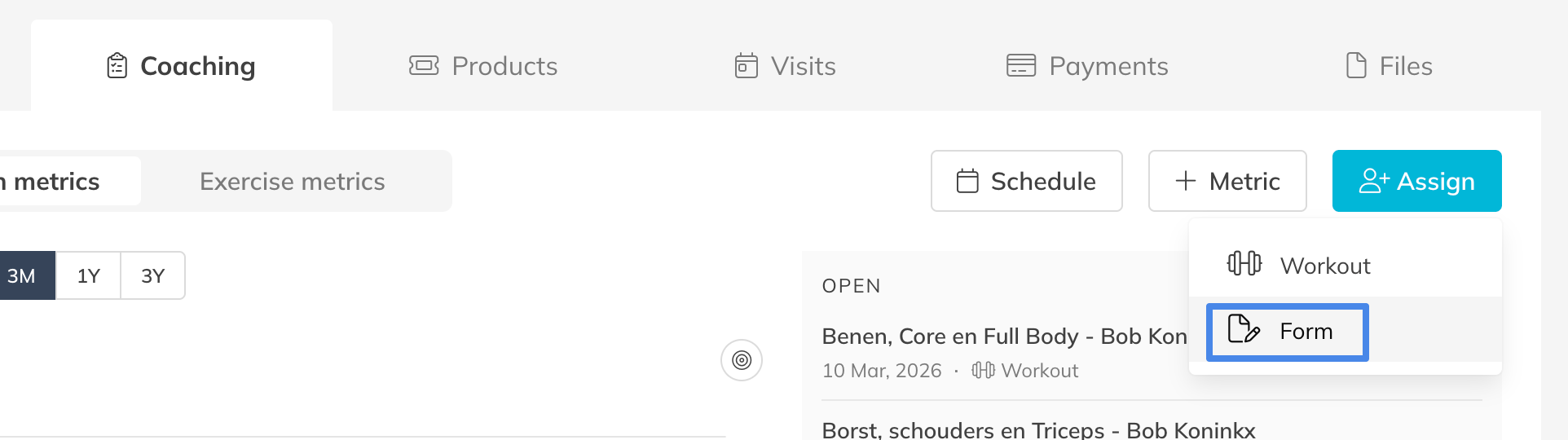Open the Assign dropdown
1568x440 pixels.
(x=1416, y=181)
